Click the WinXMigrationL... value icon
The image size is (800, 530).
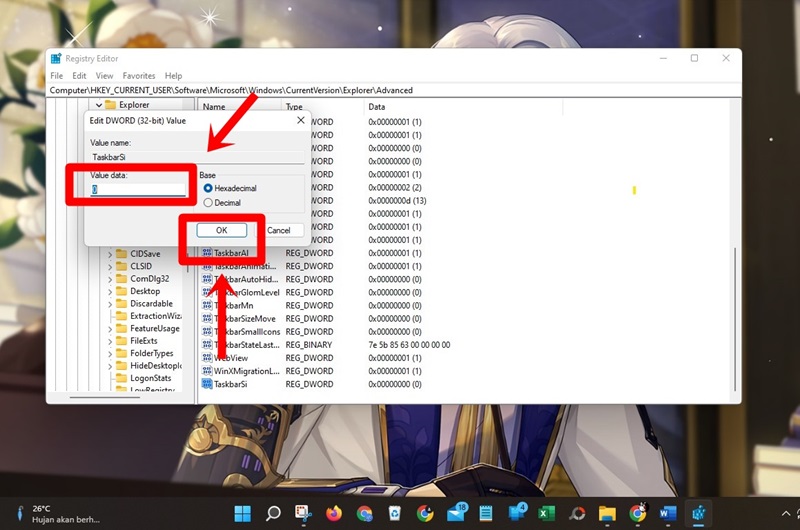coord(207,370)
